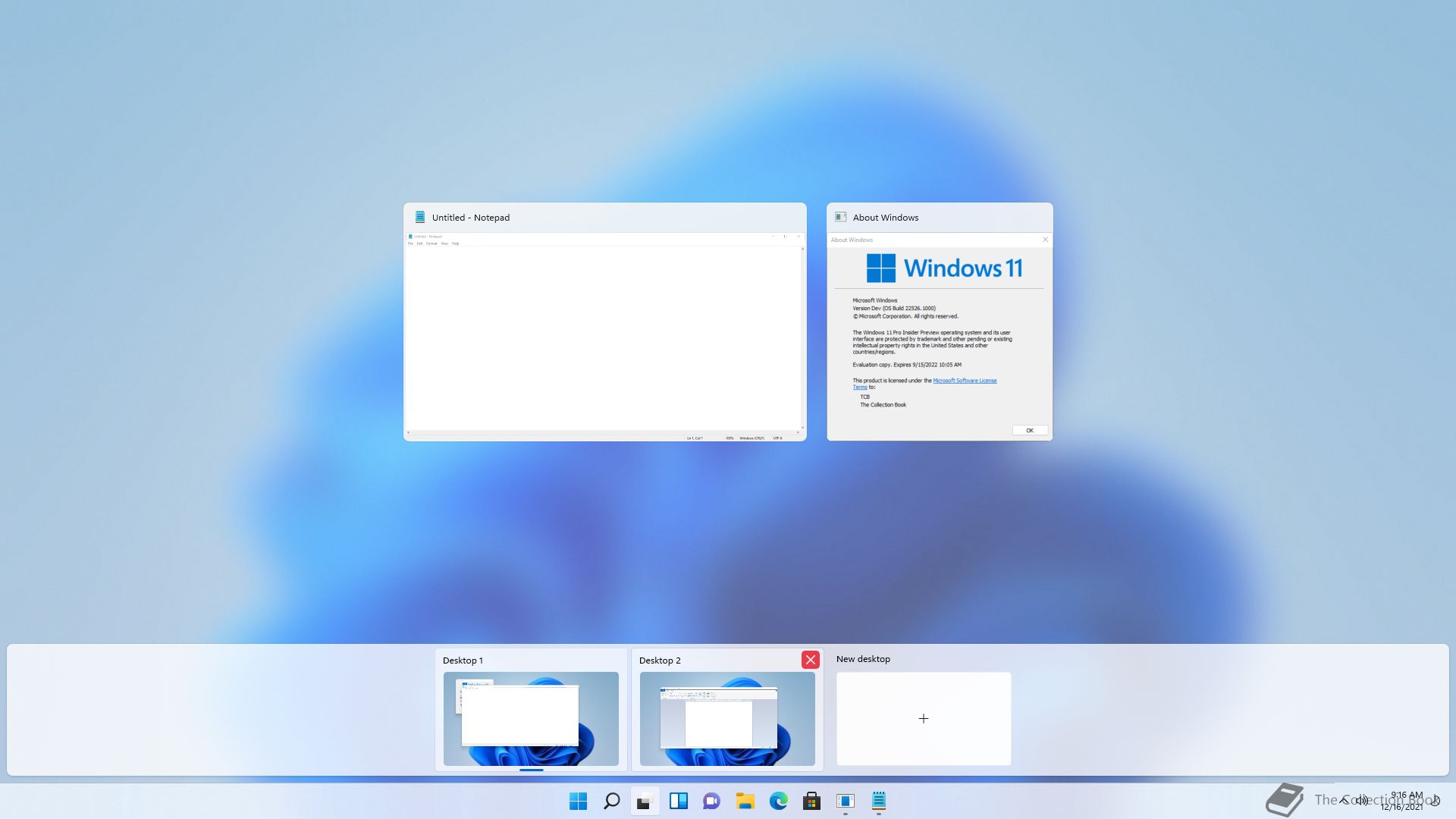The width and height of the screenshot is (1456, 819).
Task: Add a New desktop with plus tile
Action: coord(924,718)
